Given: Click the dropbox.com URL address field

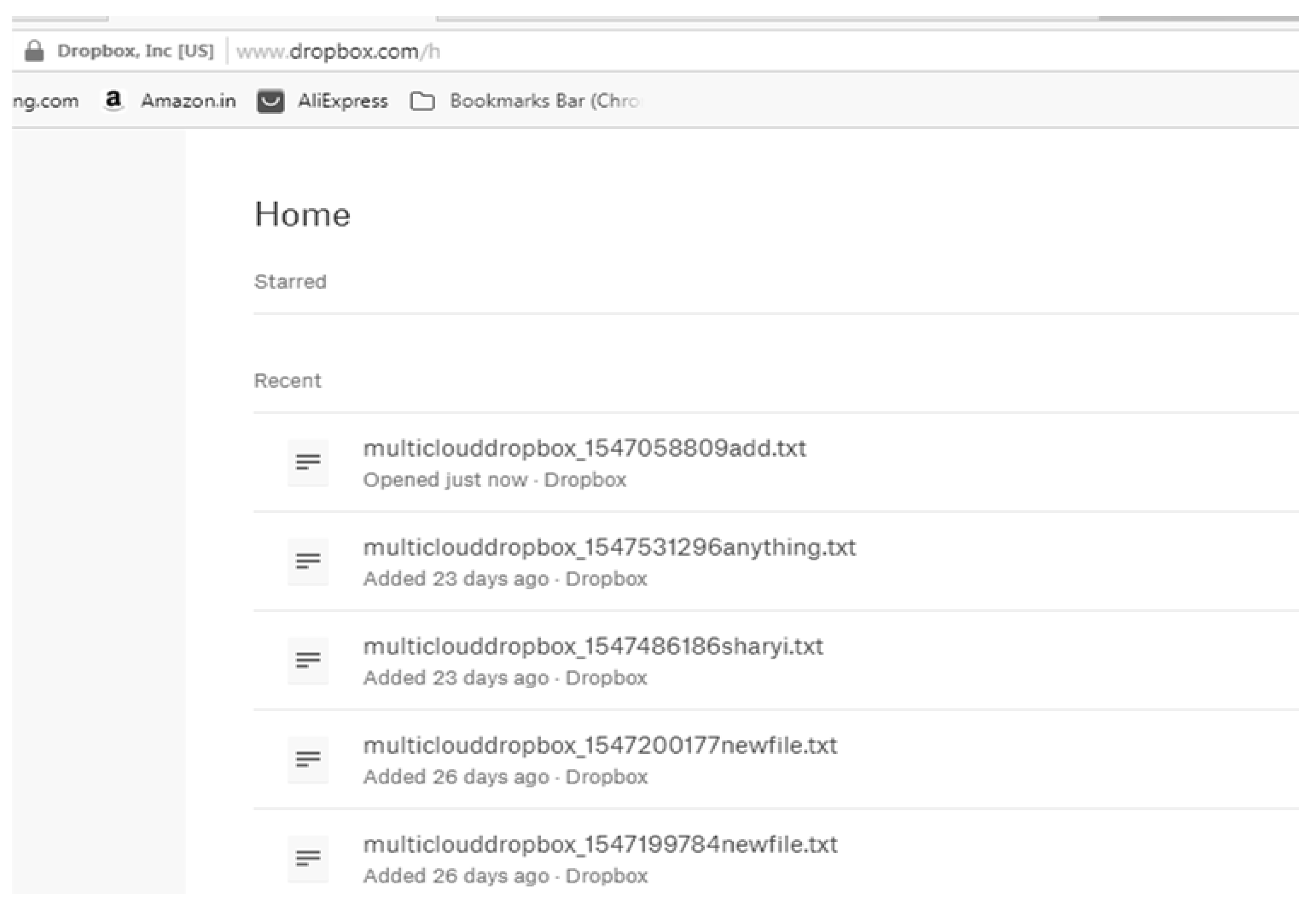Looking at the screenshot, I should (x=339, y=52).
